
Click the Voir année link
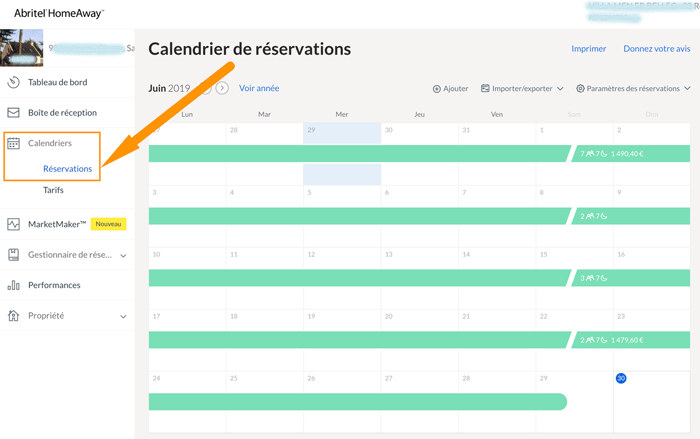tap(259, 88)
